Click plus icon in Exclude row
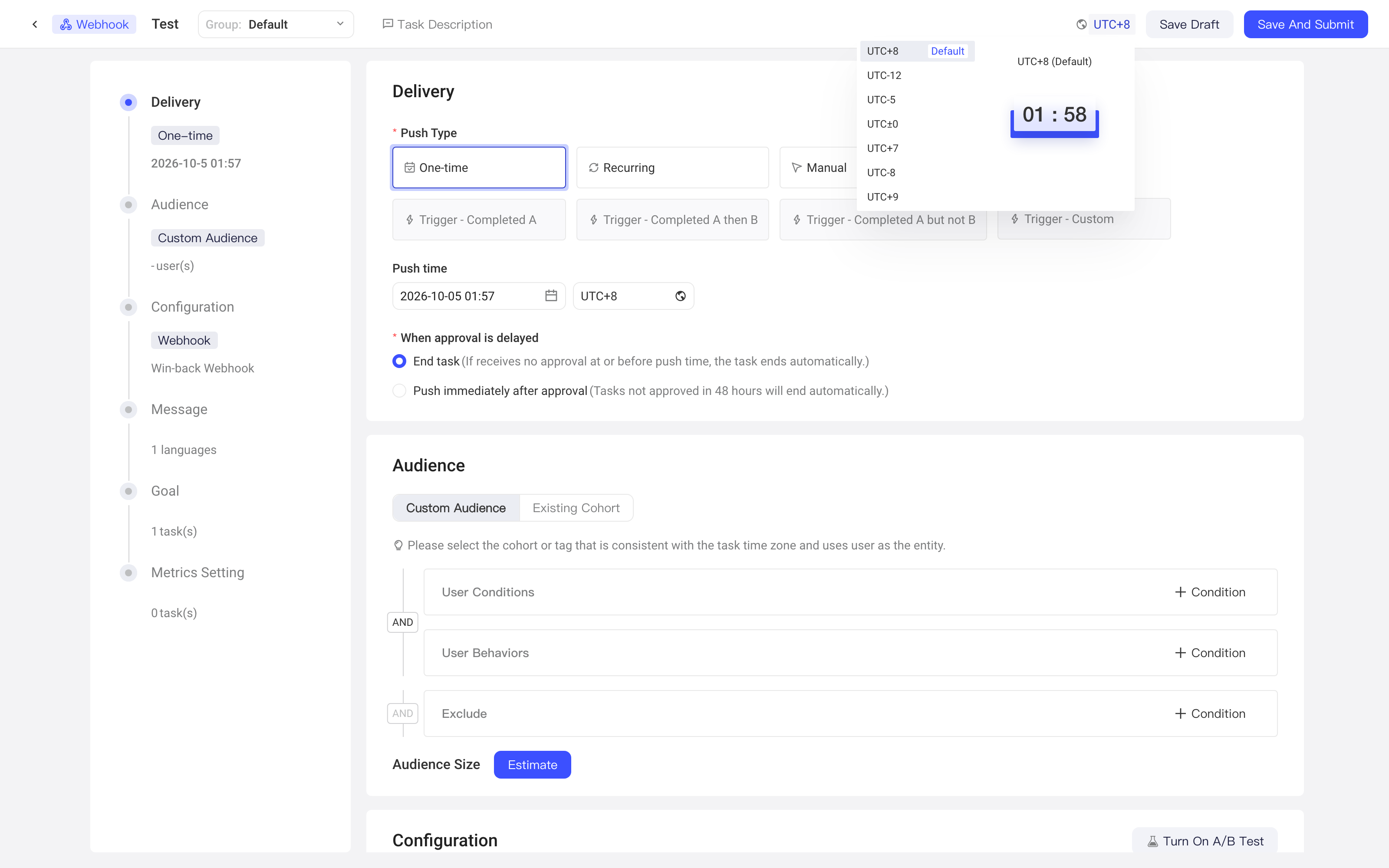The width and height of the screenshot is (1389, 868). point(1180,713)
